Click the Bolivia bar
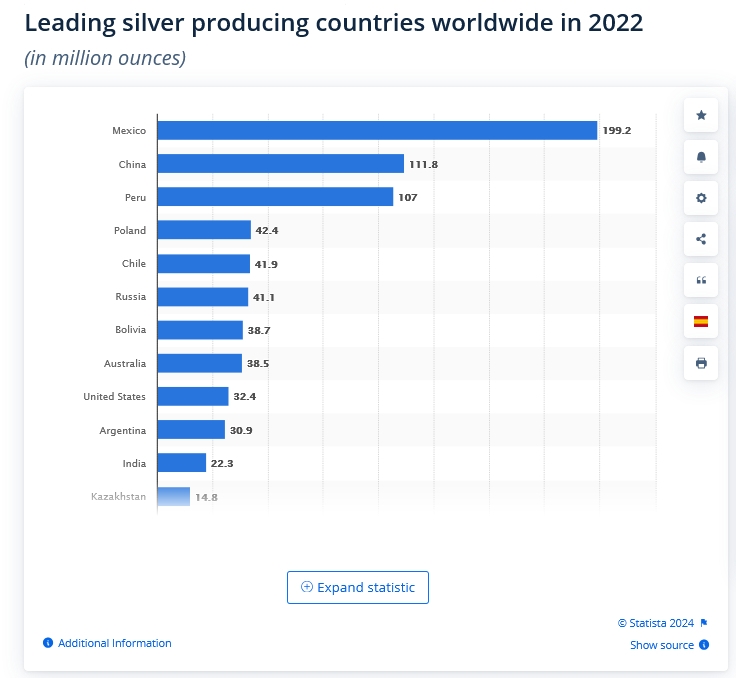Screen dimensions: 736x678 (x=200, y=330)
